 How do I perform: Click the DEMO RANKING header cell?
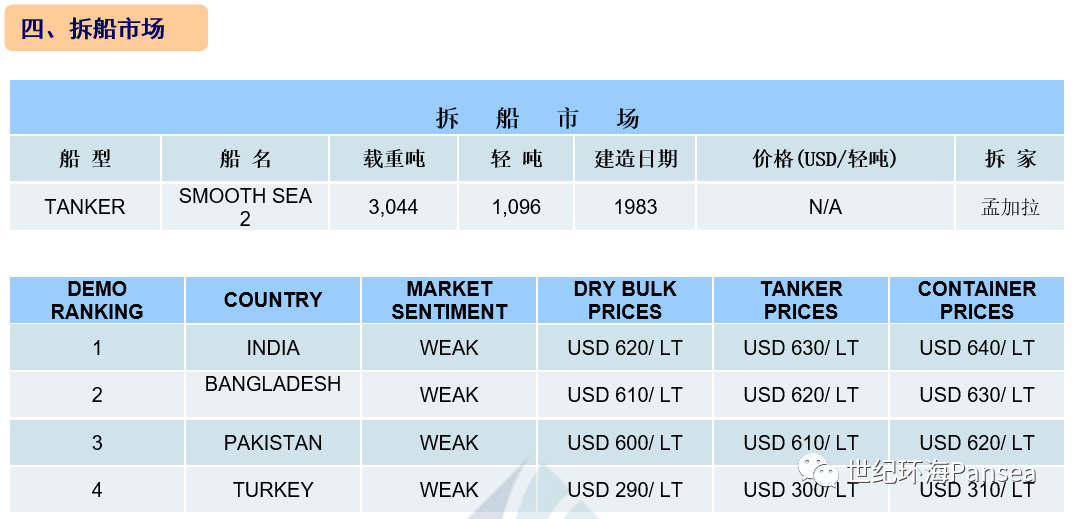[97, 300]
